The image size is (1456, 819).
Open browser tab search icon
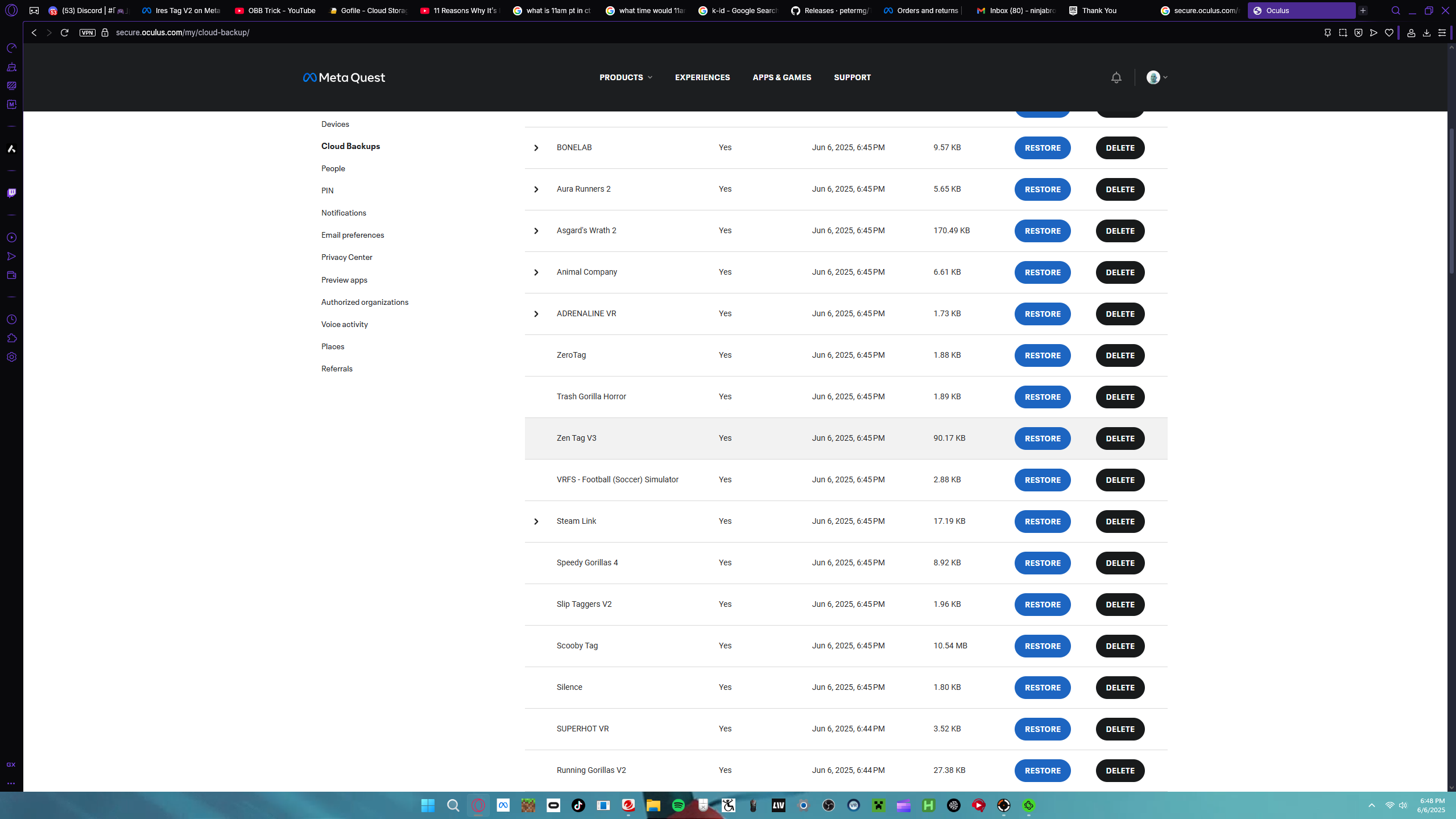1396,11
